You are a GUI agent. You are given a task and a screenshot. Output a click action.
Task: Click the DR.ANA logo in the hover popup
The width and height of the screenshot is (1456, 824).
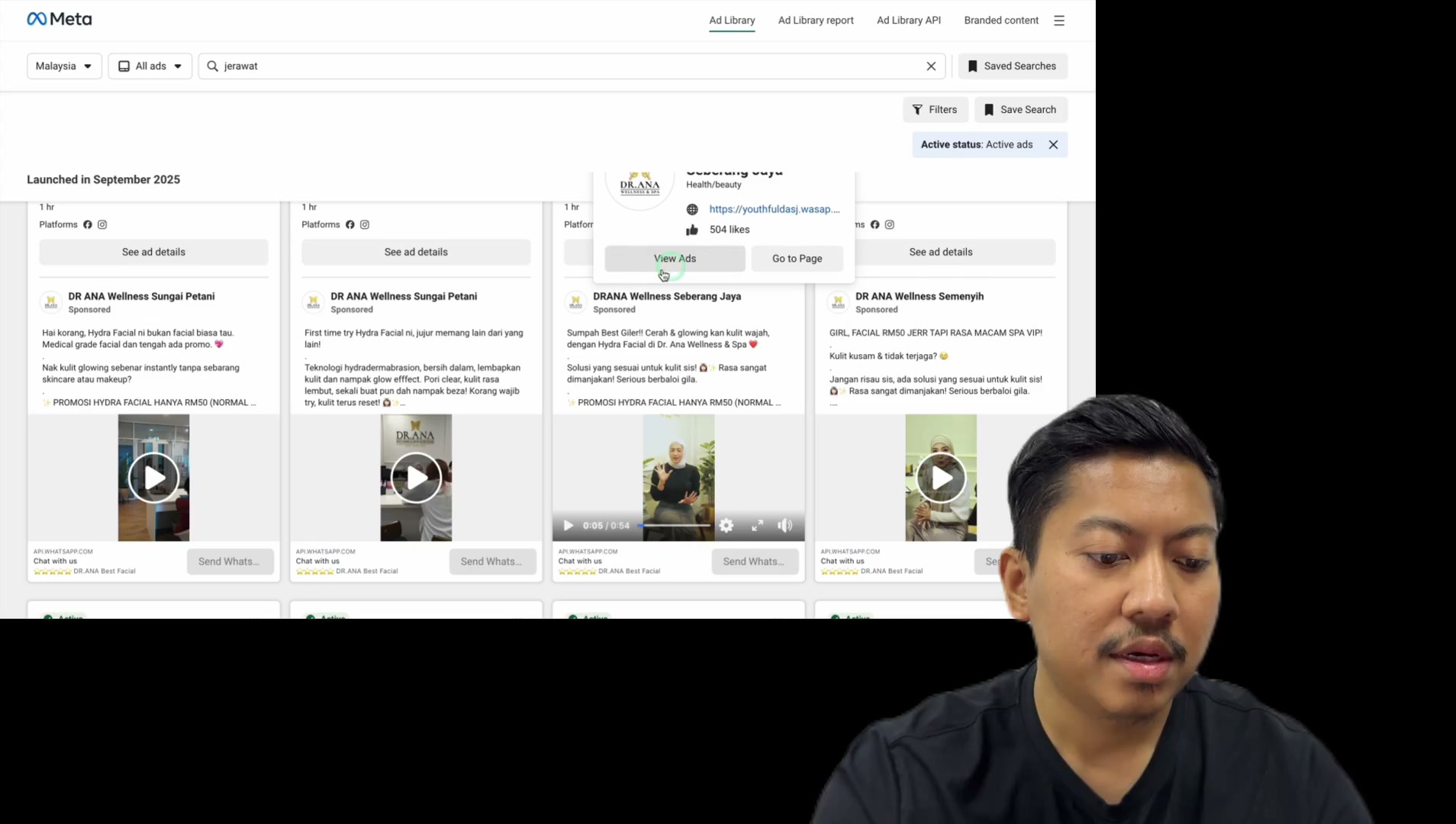[x=639, y=185]
